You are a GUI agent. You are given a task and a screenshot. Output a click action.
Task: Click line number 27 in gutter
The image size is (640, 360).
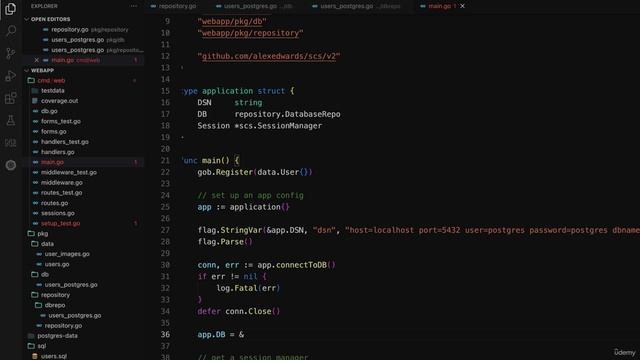165,230
